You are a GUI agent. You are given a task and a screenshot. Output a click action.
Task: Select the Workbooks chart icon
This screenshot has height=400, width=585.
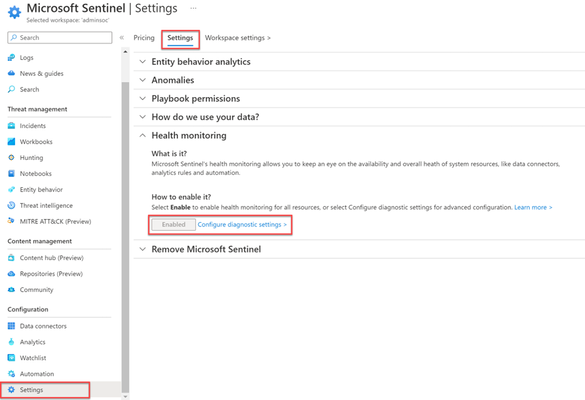tap(12, 142)
